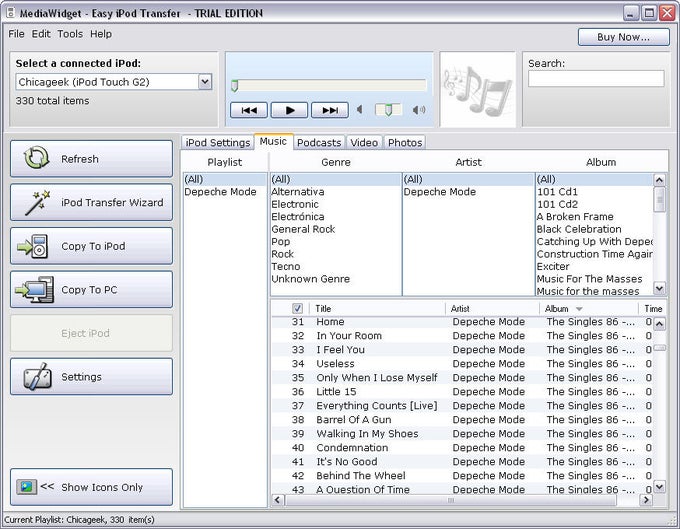
Task: Click the Refresh arrows icon
Action: 36,158
